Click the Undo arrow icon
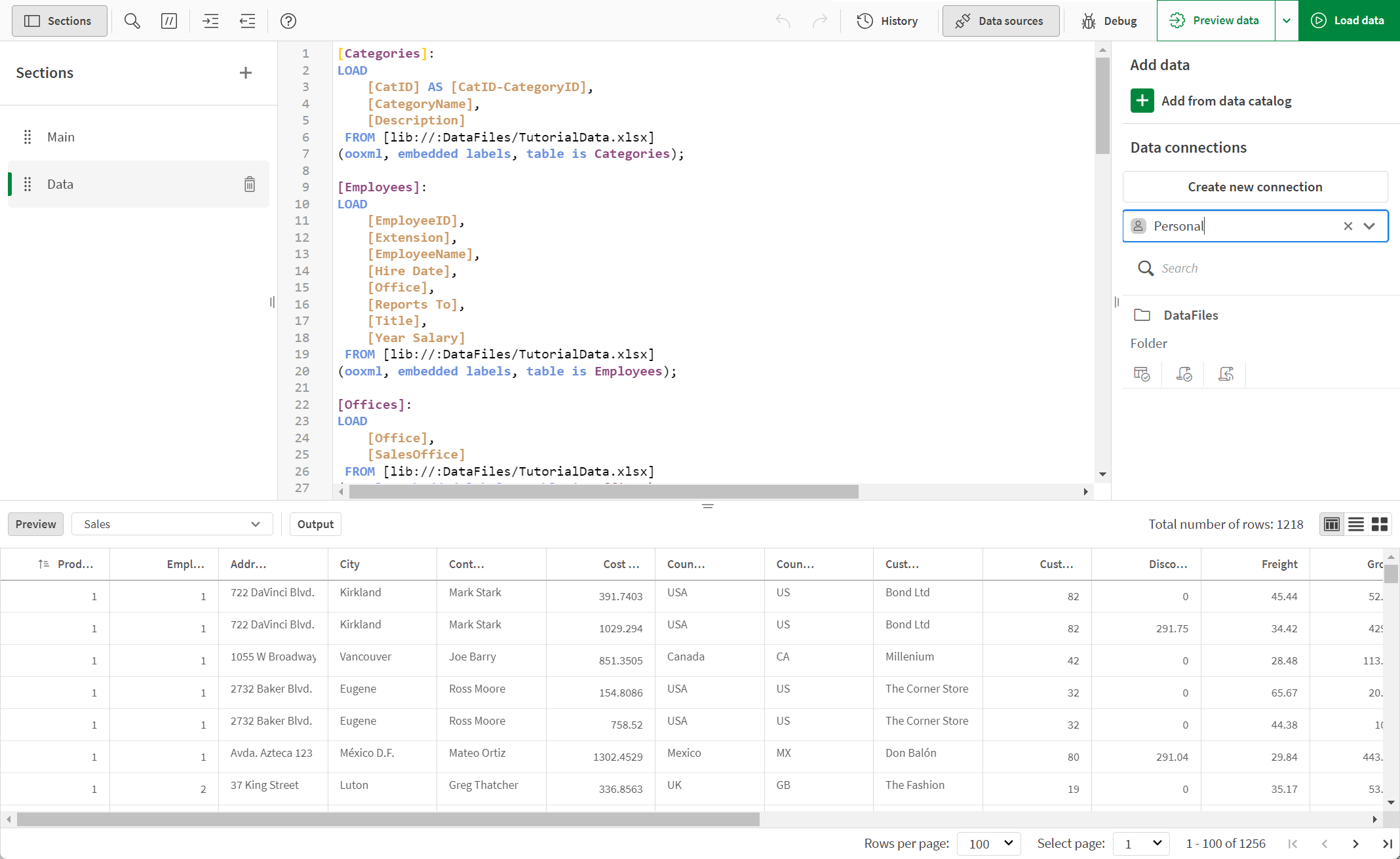This screenshot has width=1400, height=859. (784, 21)
